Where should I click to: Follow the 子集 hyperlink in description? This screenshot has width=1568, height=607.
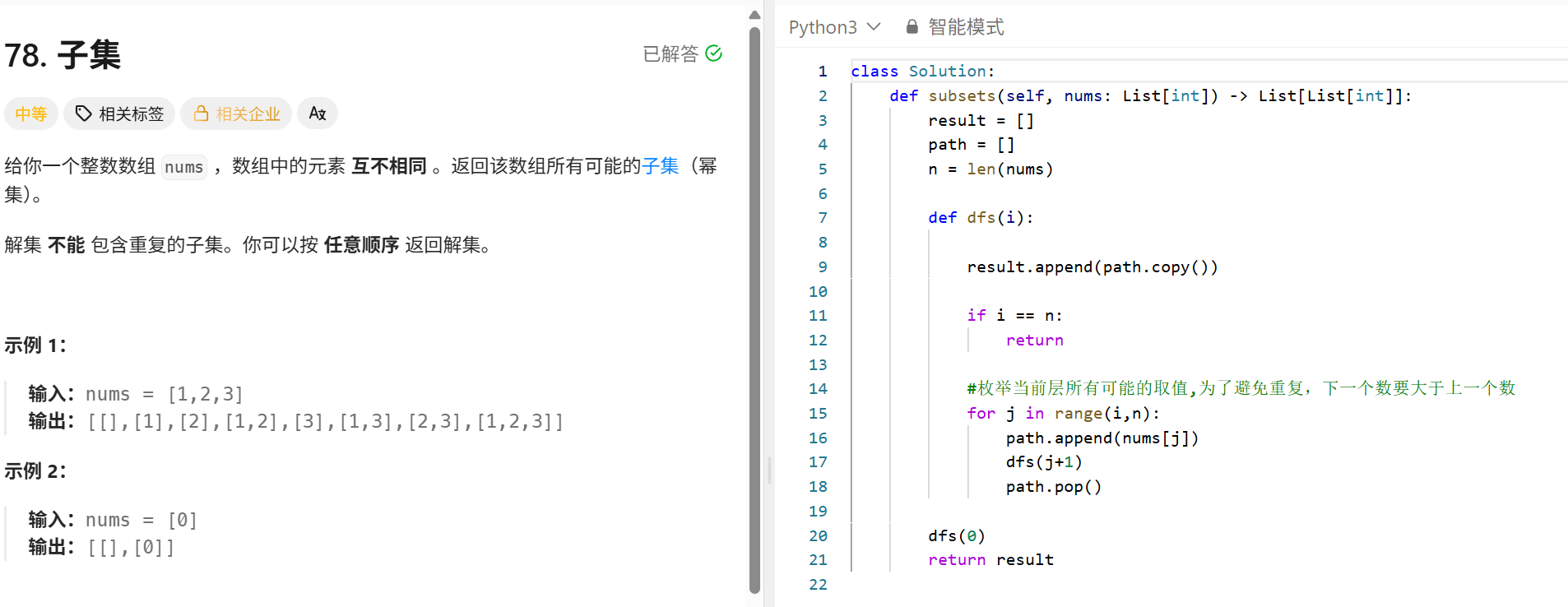pyautogui.click(x=661, y=166)
